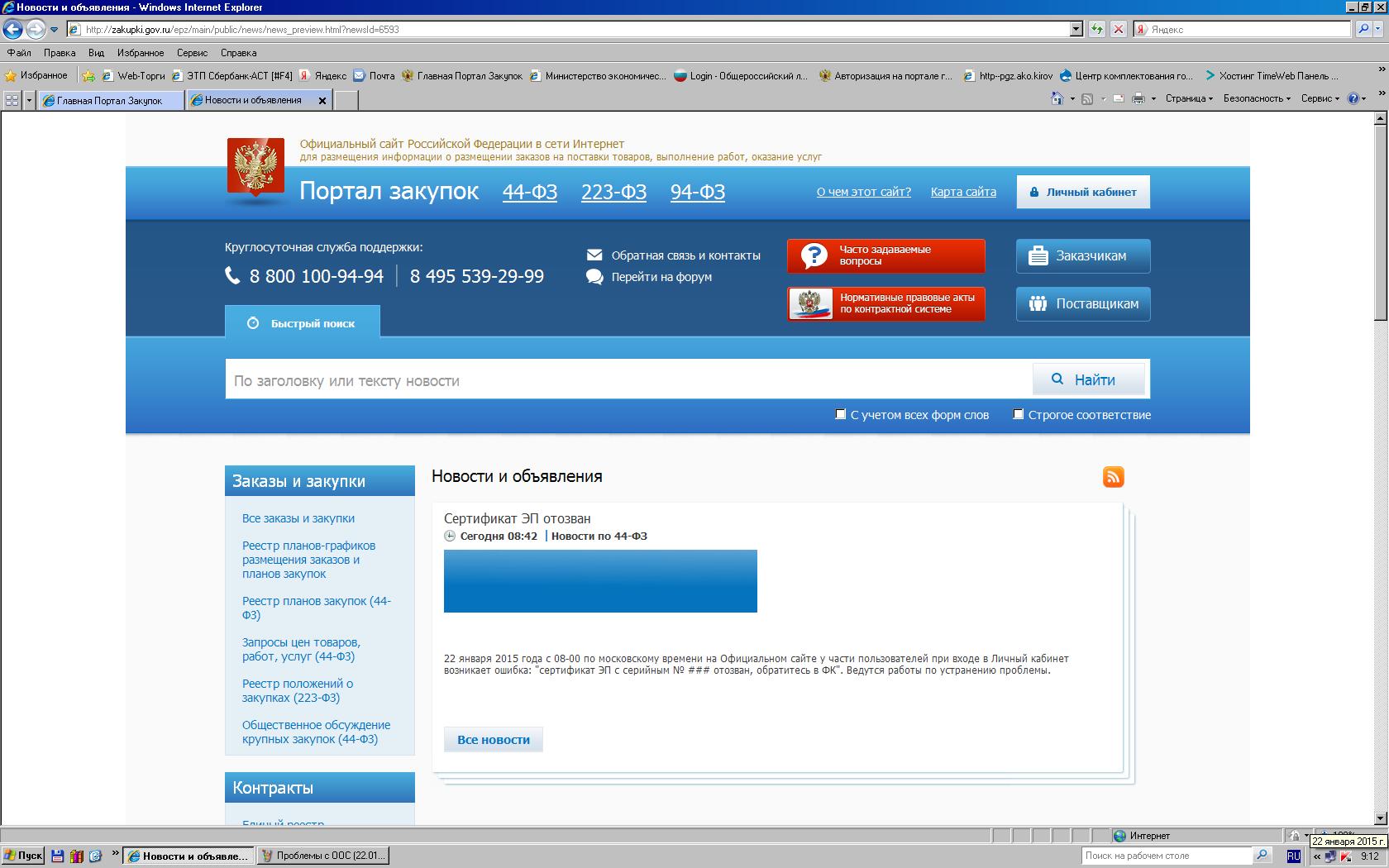Expand the address bar URL dropdown
The image size is (1389, 868).
point(1076,30)
